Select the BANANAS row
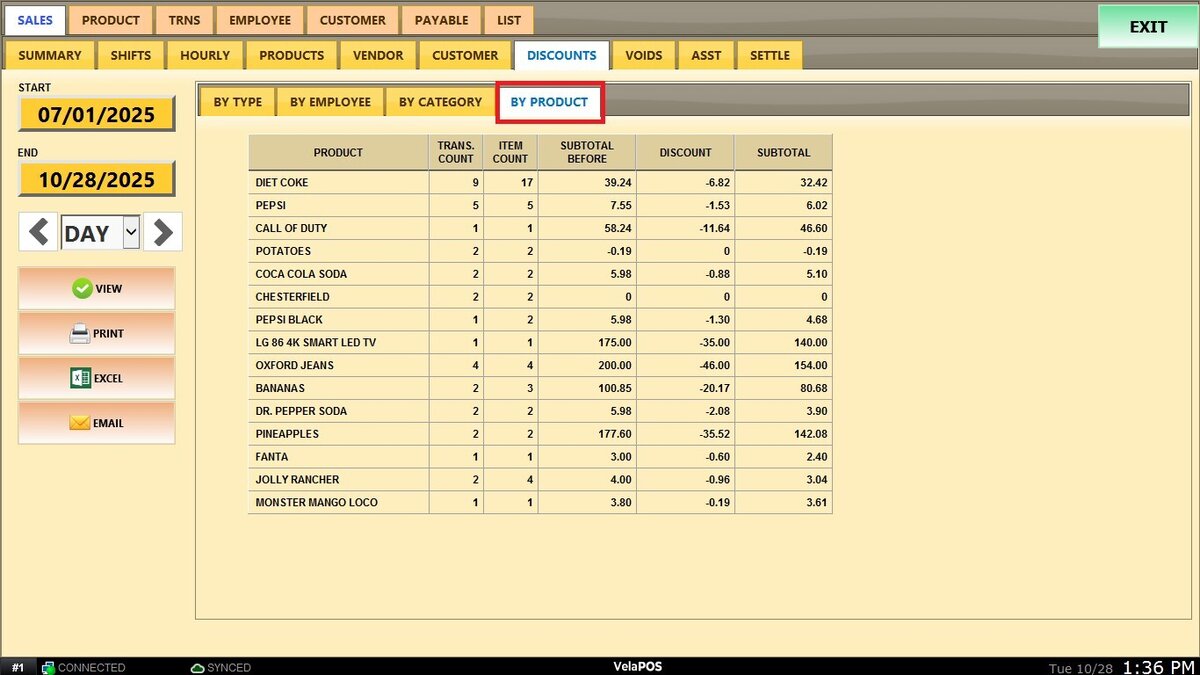Viewport: 1200px width, 675px height. [540, 388]
